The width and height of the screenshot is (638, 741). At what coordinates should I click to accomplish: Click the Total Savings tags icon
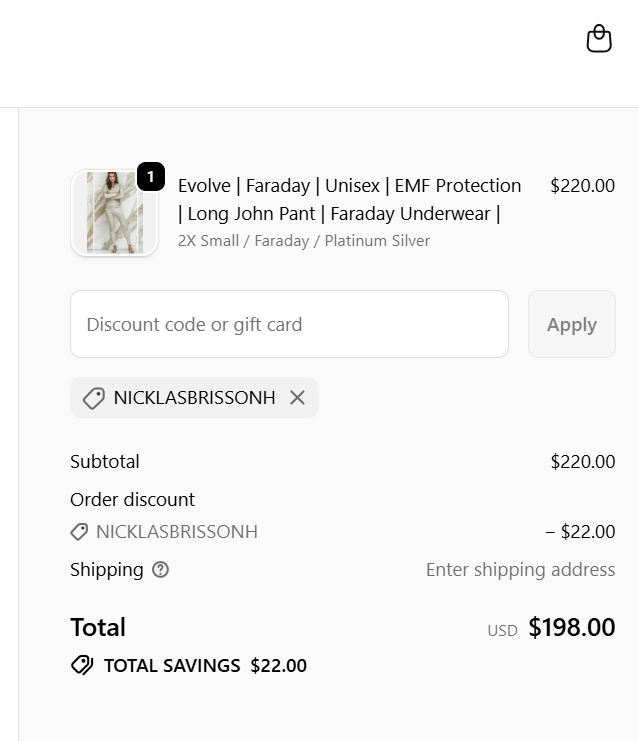(x=82, y=665)
